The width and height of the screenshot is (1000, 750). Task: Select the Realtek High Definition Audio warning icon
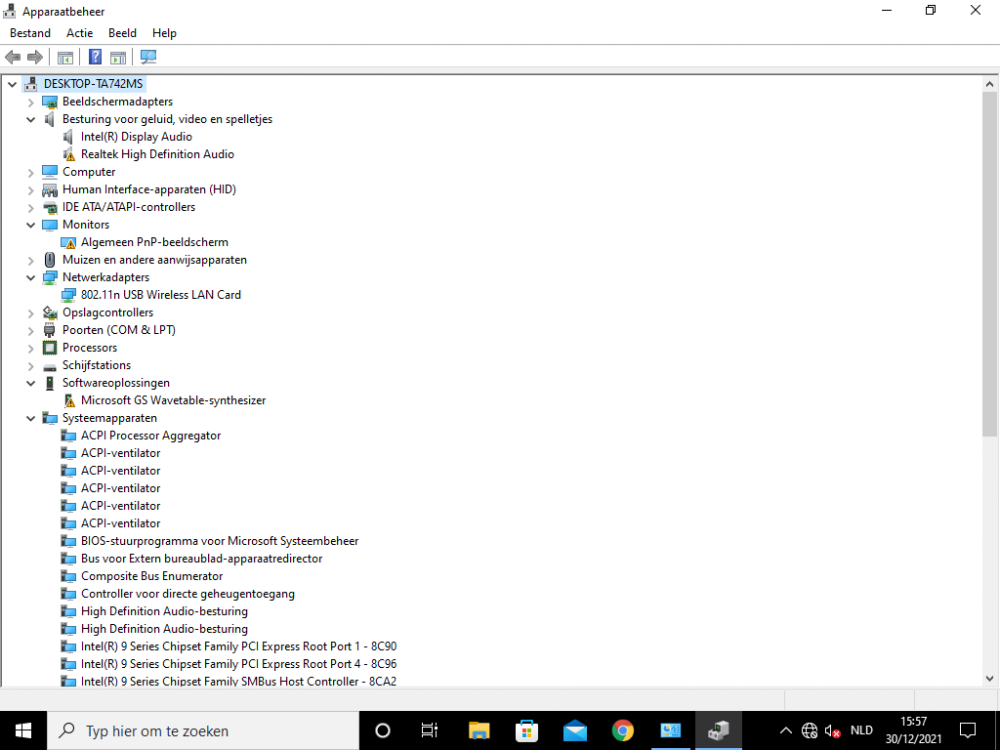69,154
